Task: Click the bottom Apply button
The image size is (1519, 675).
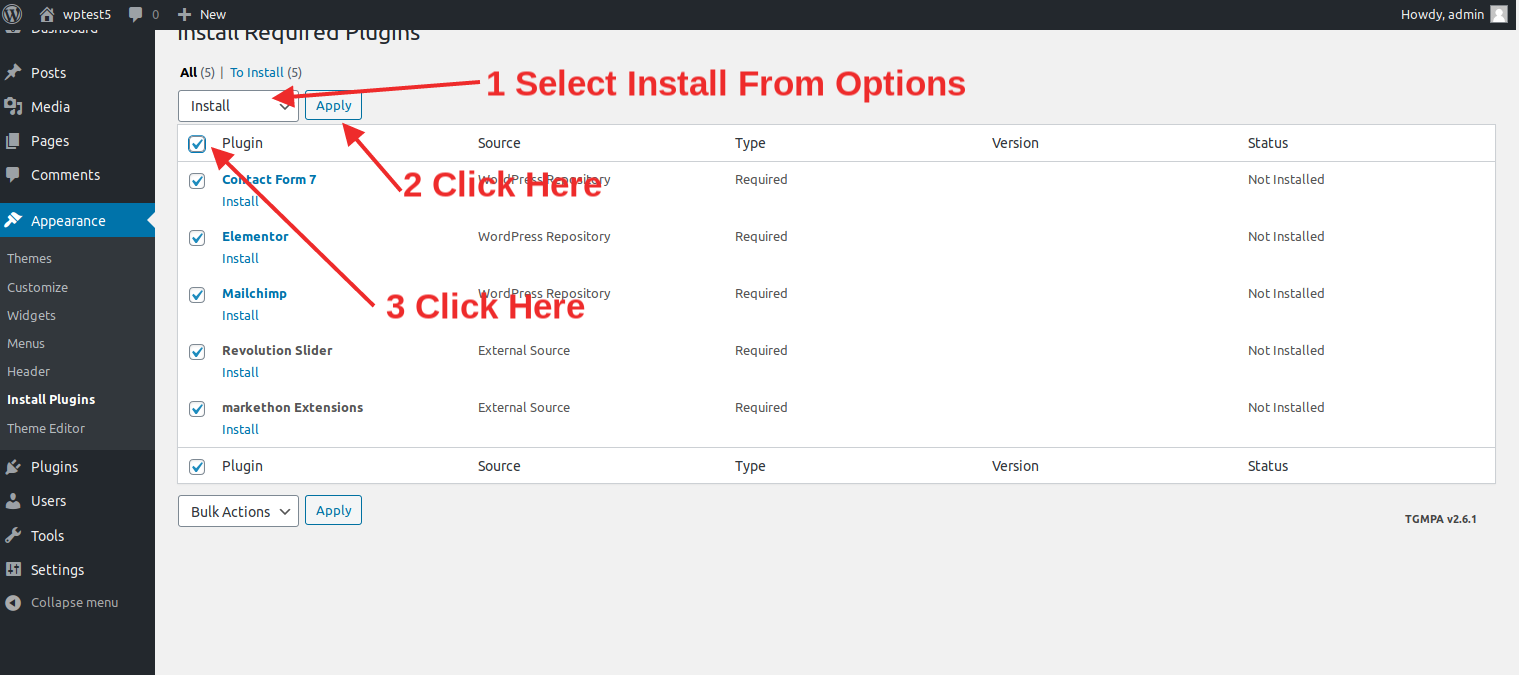Action: pyautogui.click(x=333, y=510)
